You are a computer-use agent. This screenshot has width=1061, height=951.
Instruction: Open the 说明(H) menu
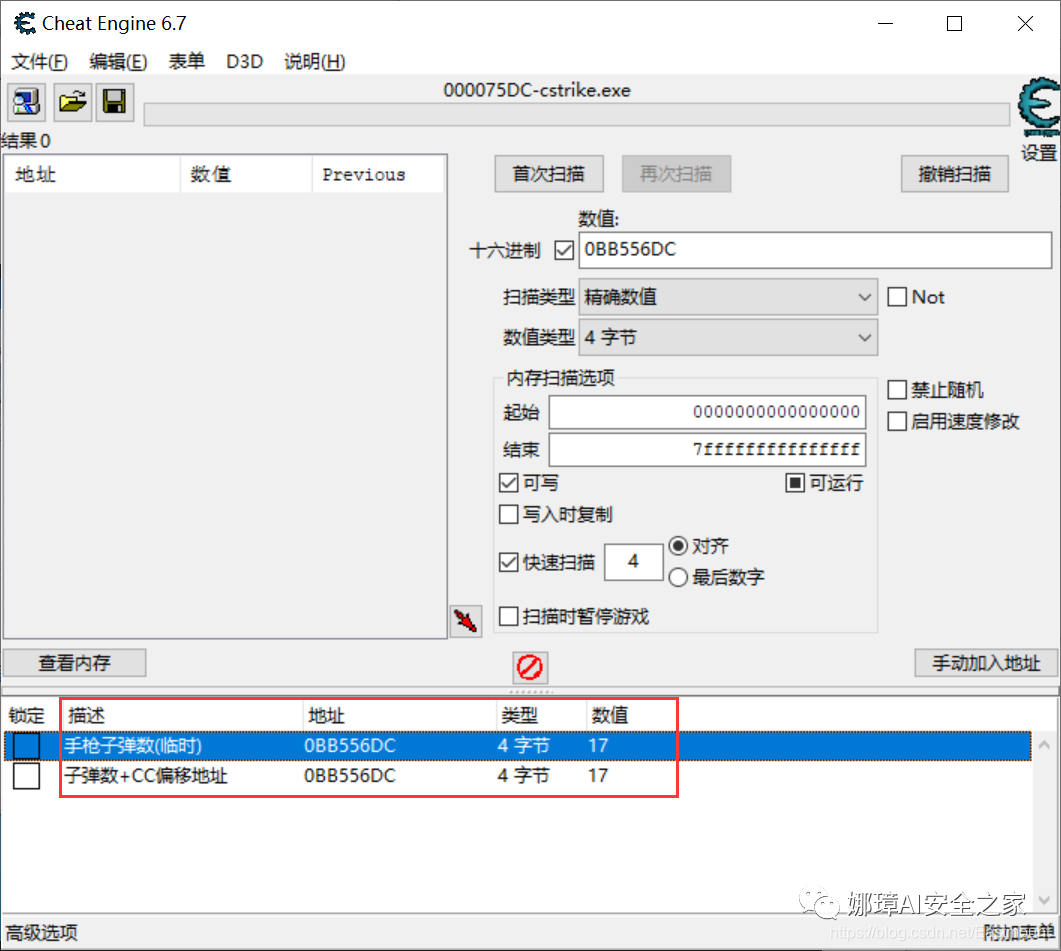point(315,62)
